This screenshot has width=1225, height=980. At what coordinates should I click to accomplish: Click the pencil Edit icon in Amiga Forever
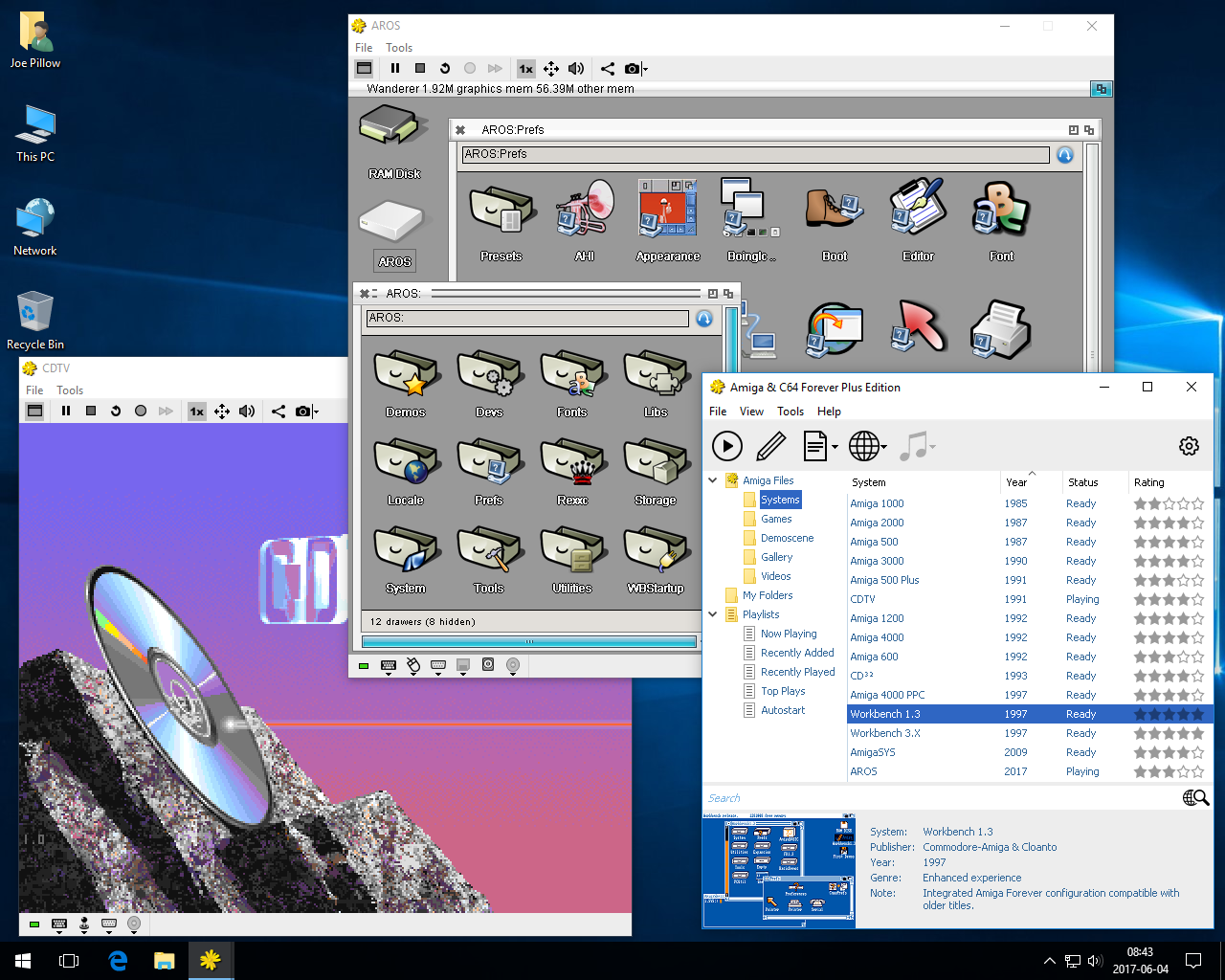tap(771, 446)
